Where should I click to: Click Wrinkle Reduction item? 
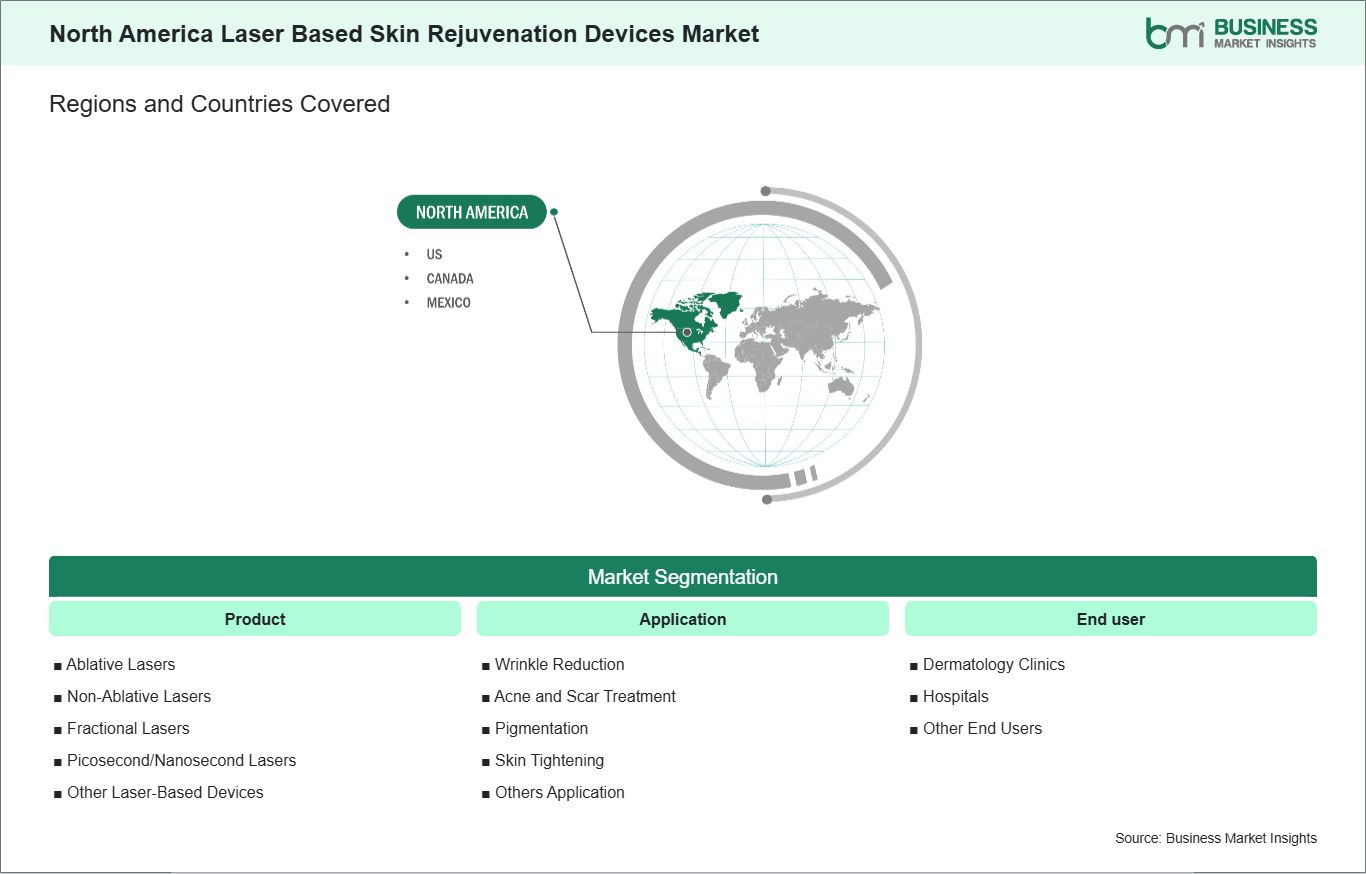pyautogui.click(x=553, y=664)
